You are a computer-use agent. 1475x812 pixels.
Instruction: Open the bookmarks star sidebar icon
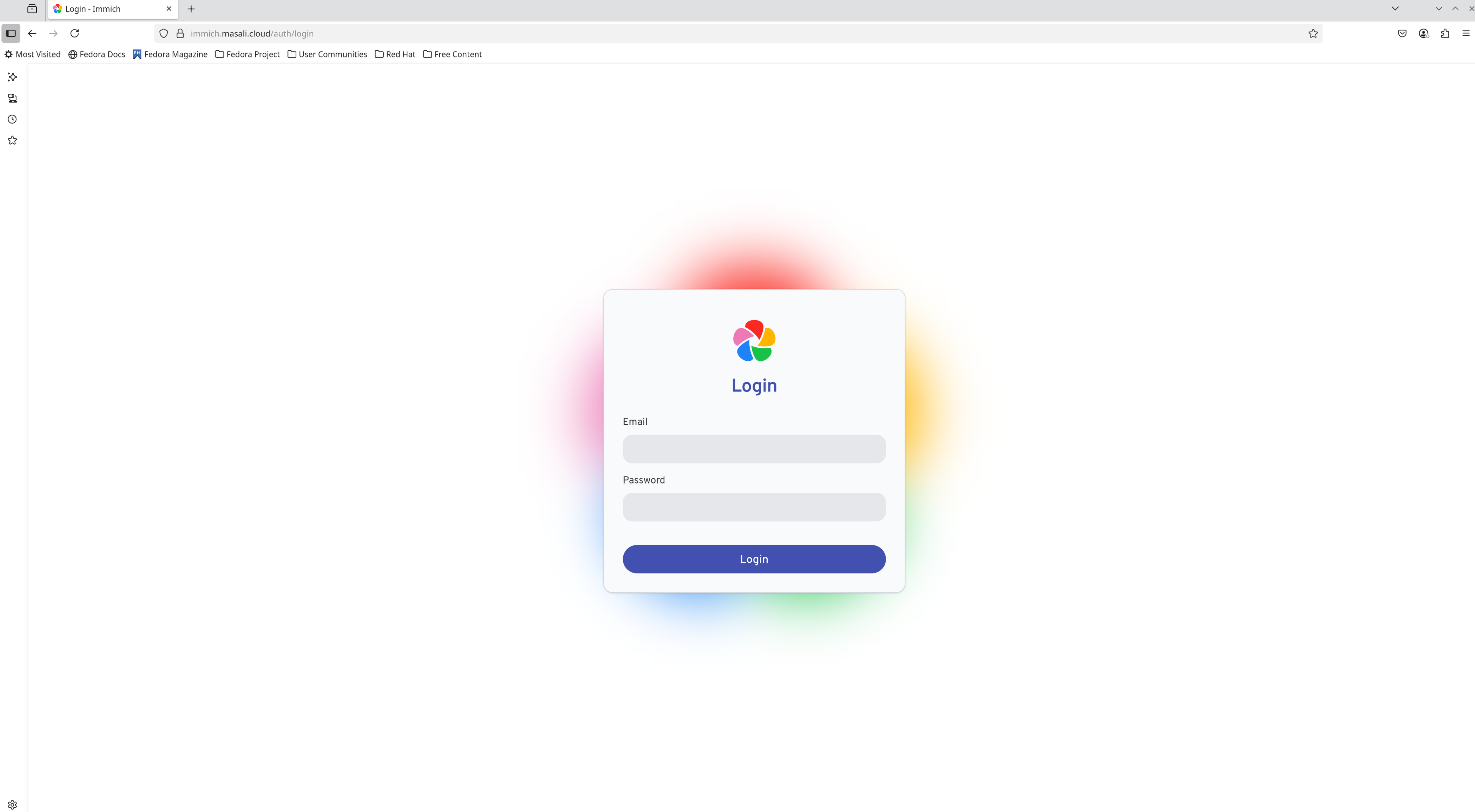click(x=12, y=140)
